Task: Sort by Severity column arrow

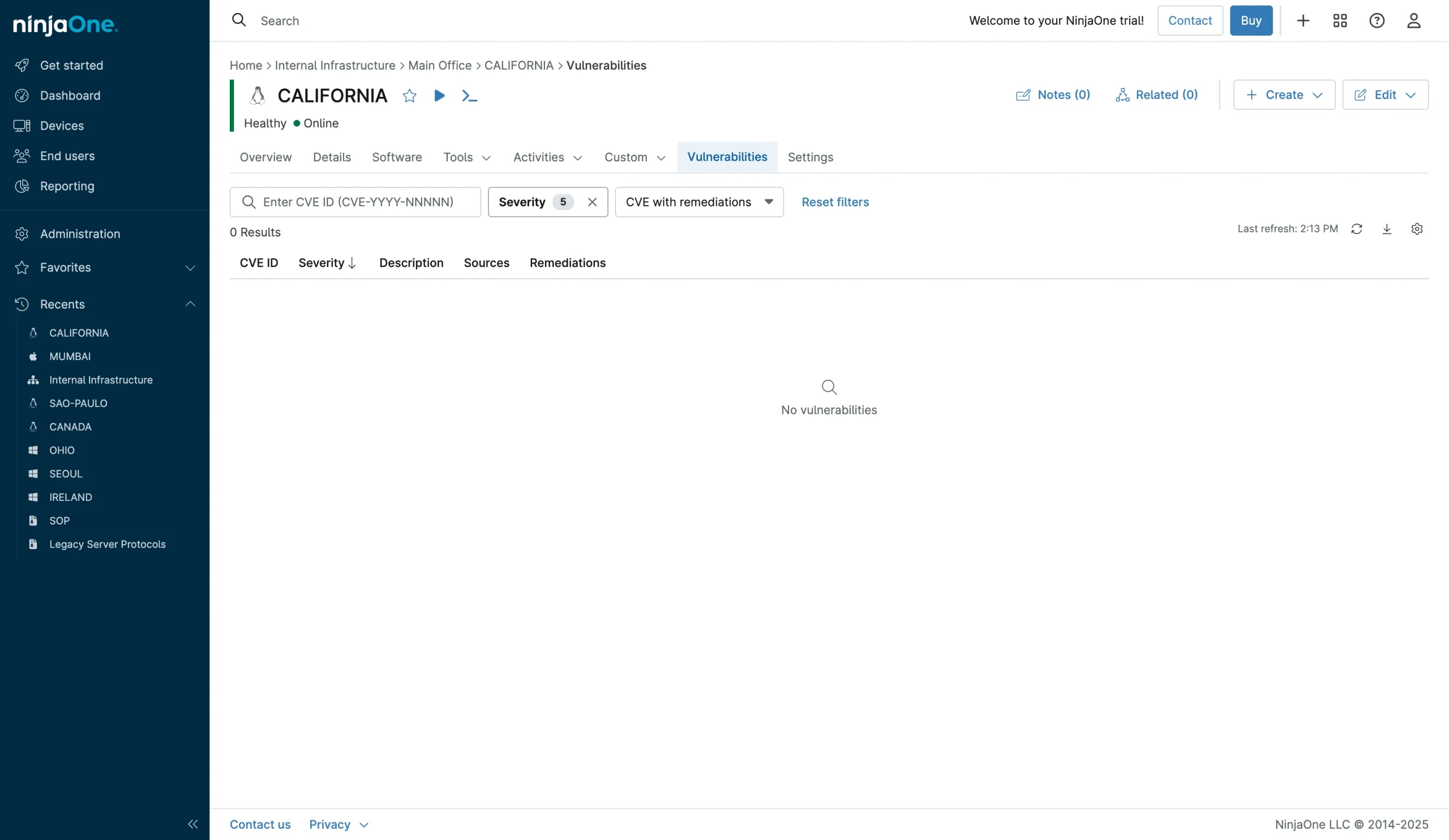Action: (x=352, y=263)
